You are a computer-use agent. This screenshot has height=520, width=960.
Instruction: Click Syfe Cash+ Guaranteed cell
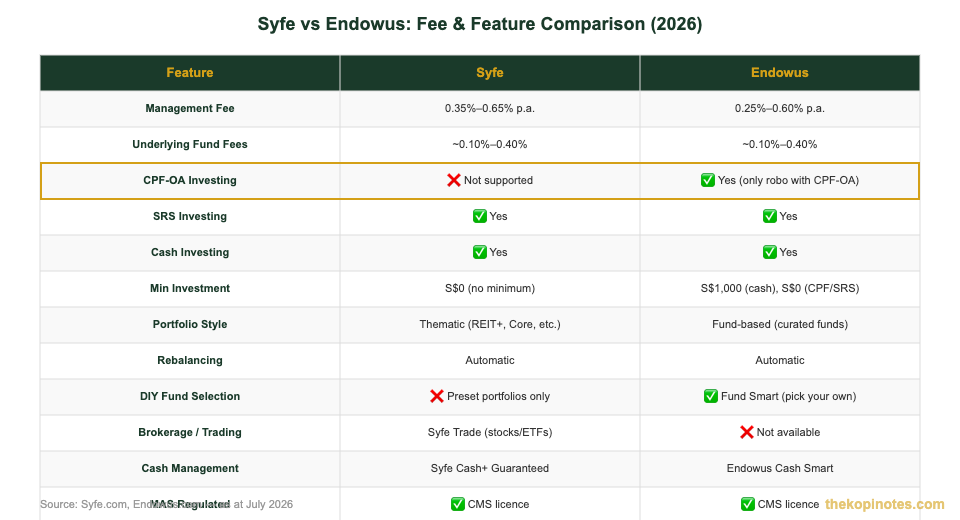point(490,469)
